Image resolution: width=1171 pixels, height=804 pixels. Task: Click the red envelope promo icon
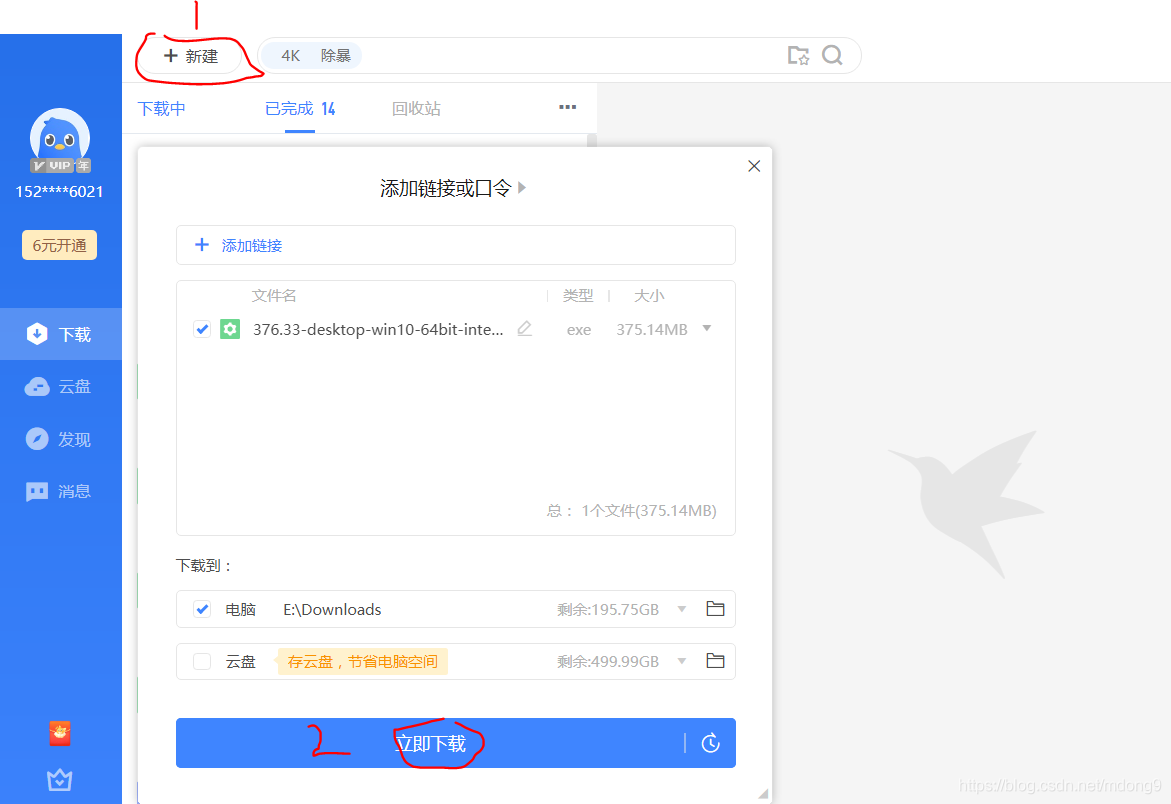point(59,733)
